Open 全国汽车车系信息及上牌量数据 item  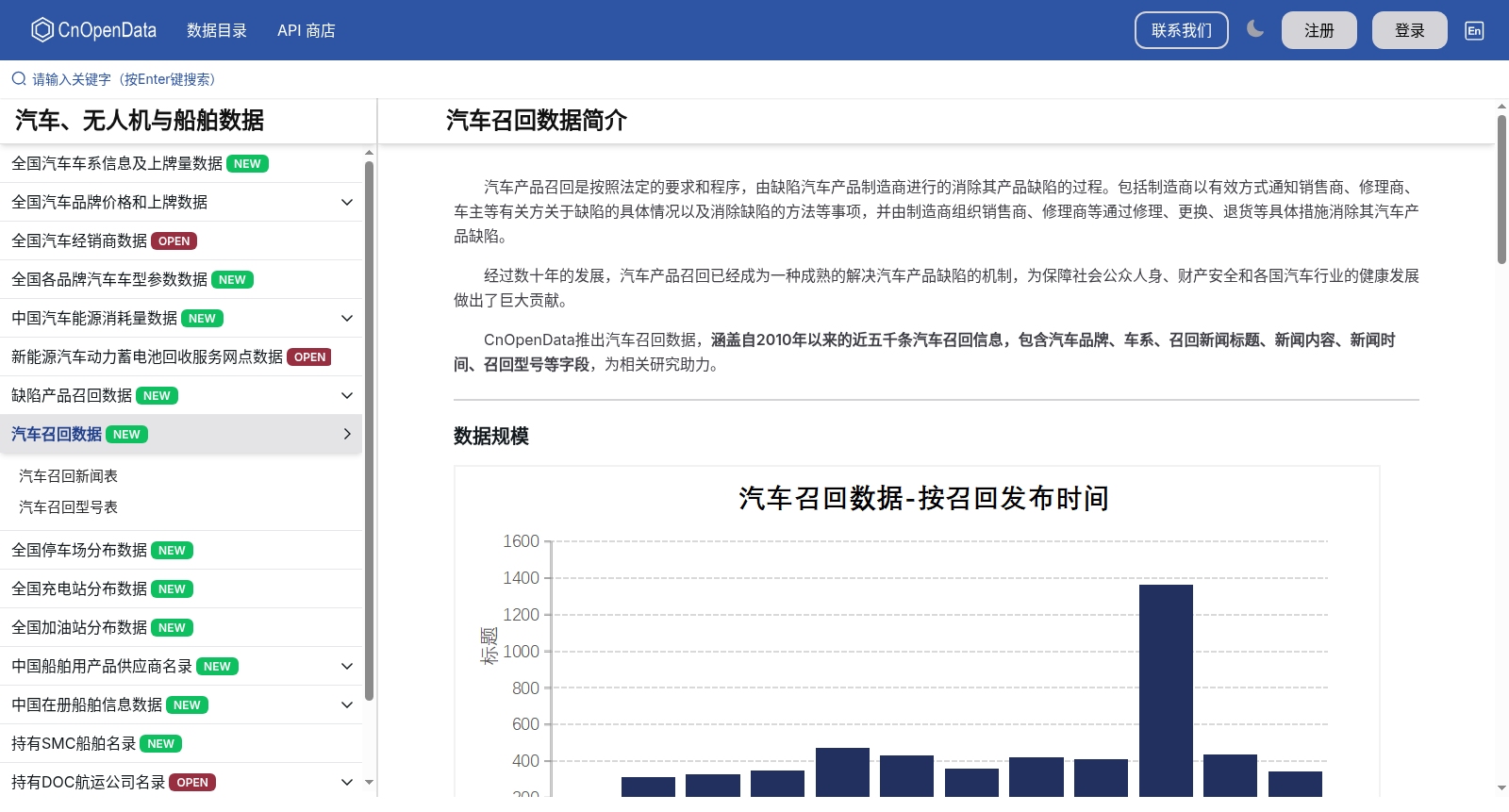tap(181, 163)
